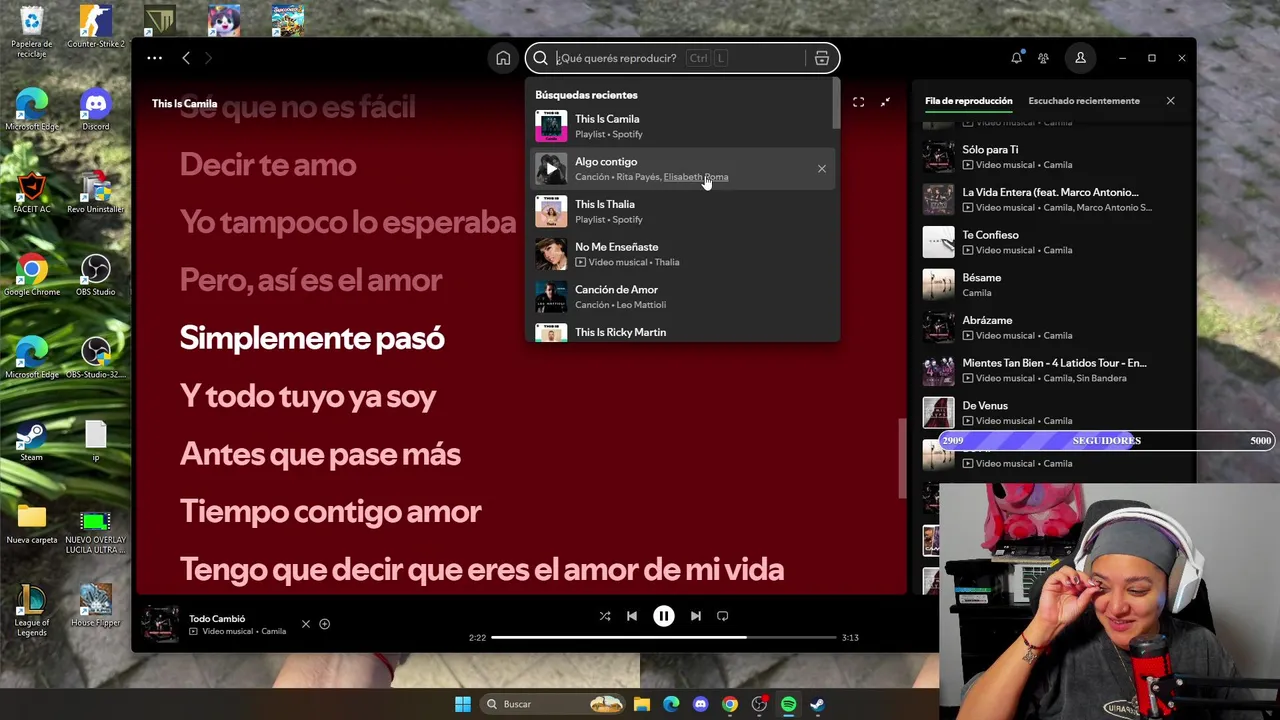Image resolution: width=1280 pixels, height=720 pixels.
Task: Click the browse icon in the search bar
Action: (x=822, y=58)
